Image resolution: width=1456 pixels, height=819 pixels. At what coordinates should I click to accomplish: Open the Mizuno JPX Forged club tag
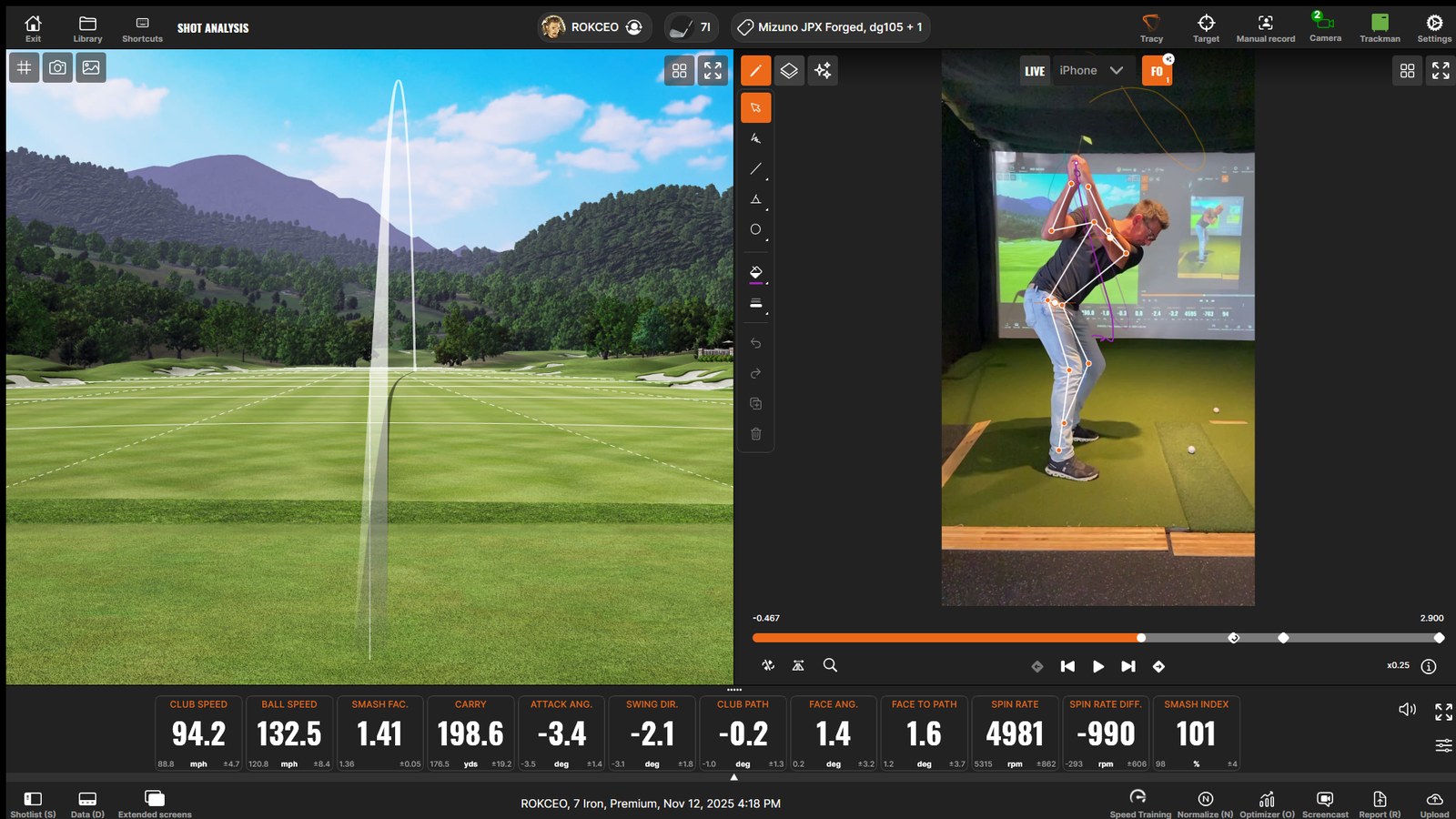(x=830, y=27)
